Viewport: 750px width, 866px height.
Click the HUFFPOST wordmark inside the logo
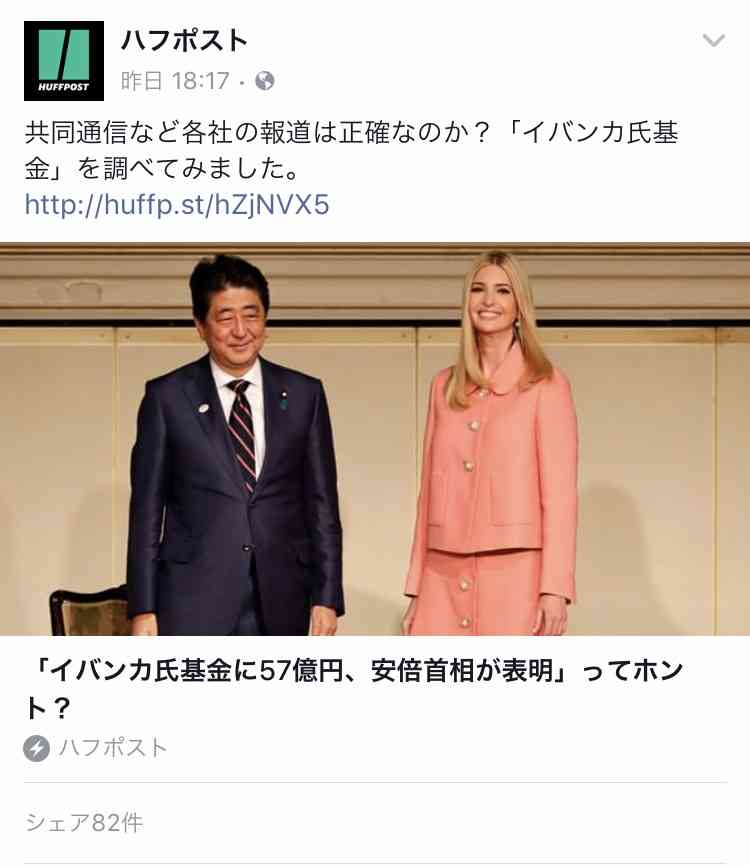tap(64, 87)
